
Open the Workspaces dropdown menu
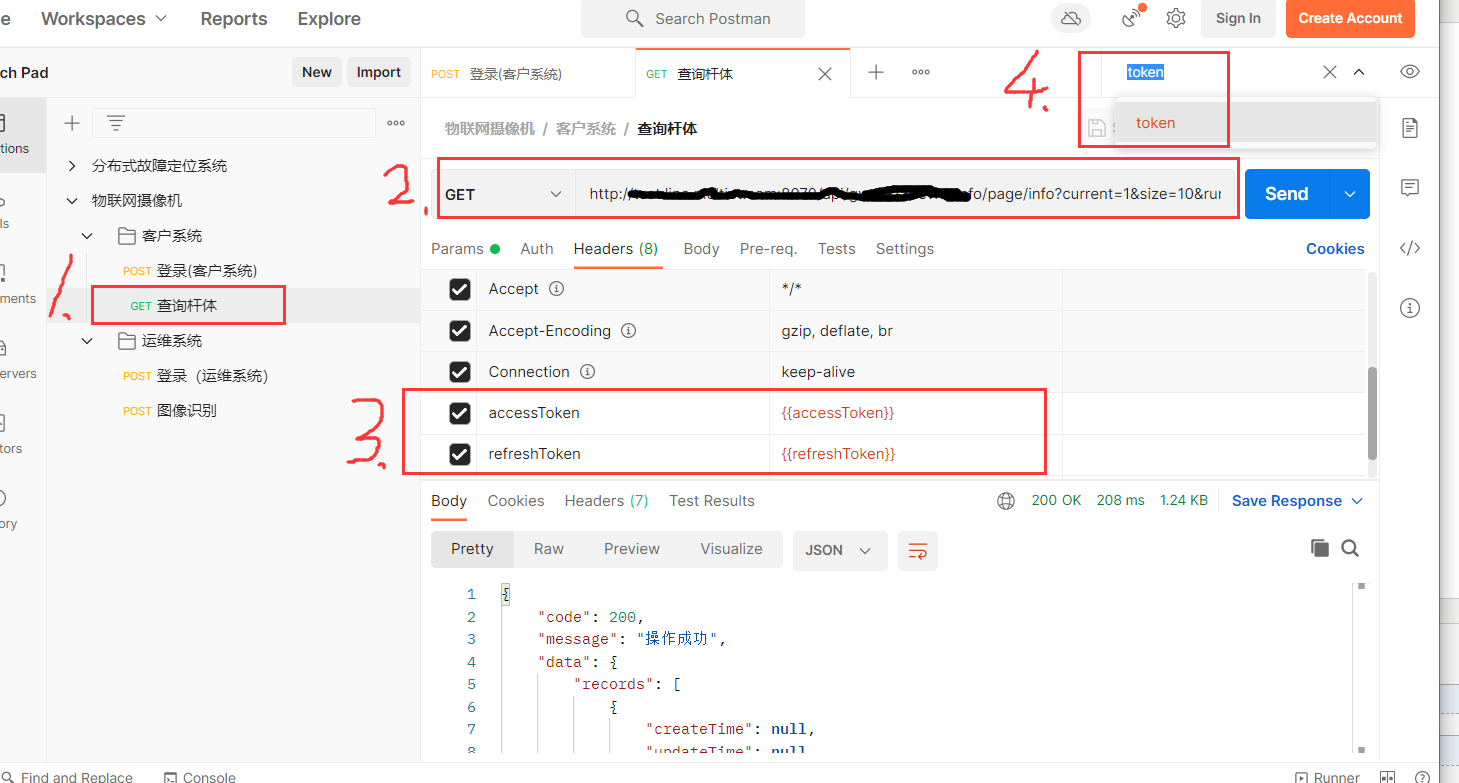[x=104, y=19]
